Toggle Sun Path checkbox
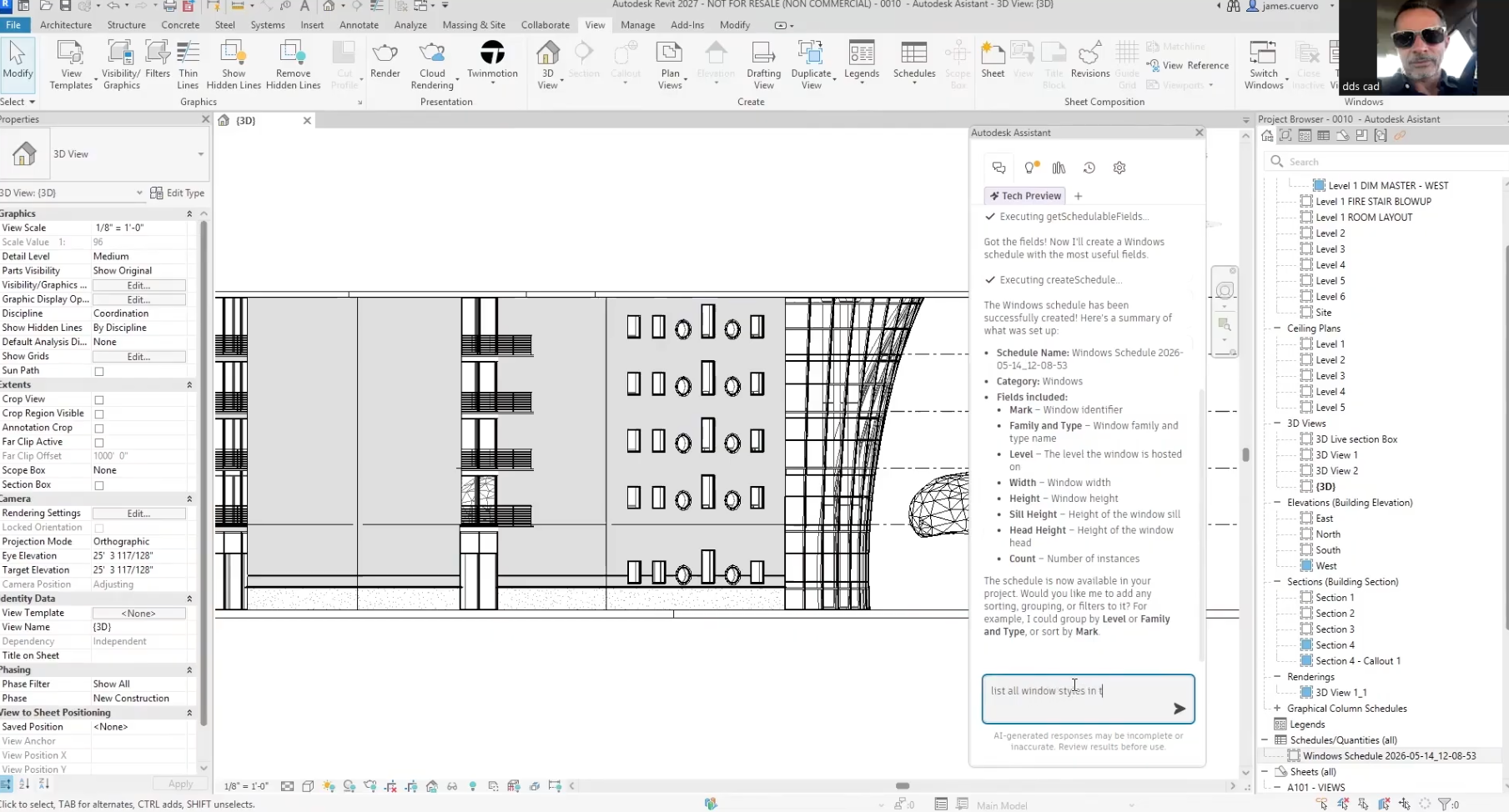This screenshot has width=1509, height=812. pyautogui.click(x=99, y=371)
